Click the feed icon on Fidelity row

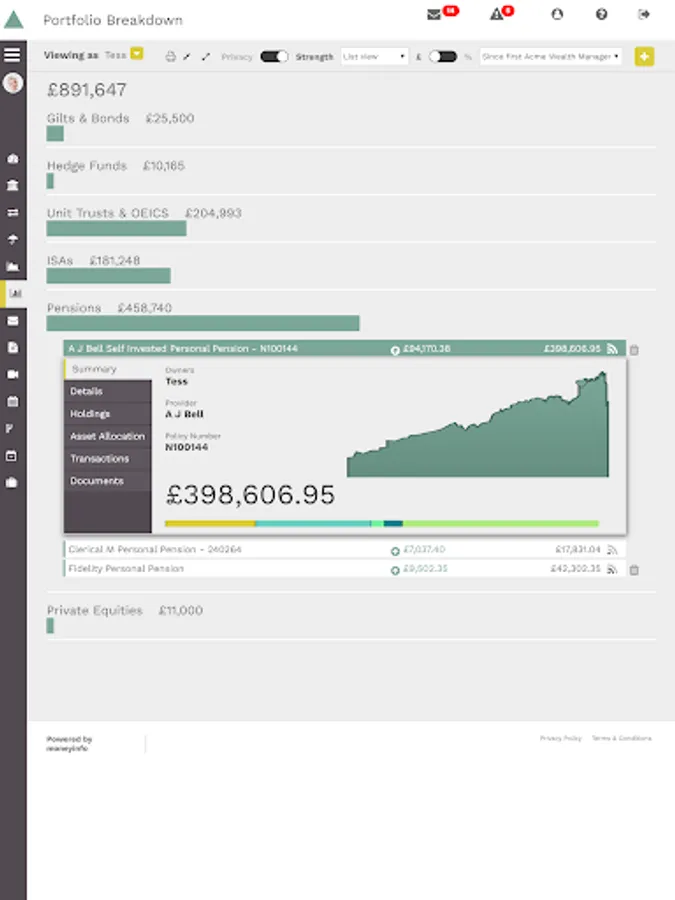pos(612,569)
